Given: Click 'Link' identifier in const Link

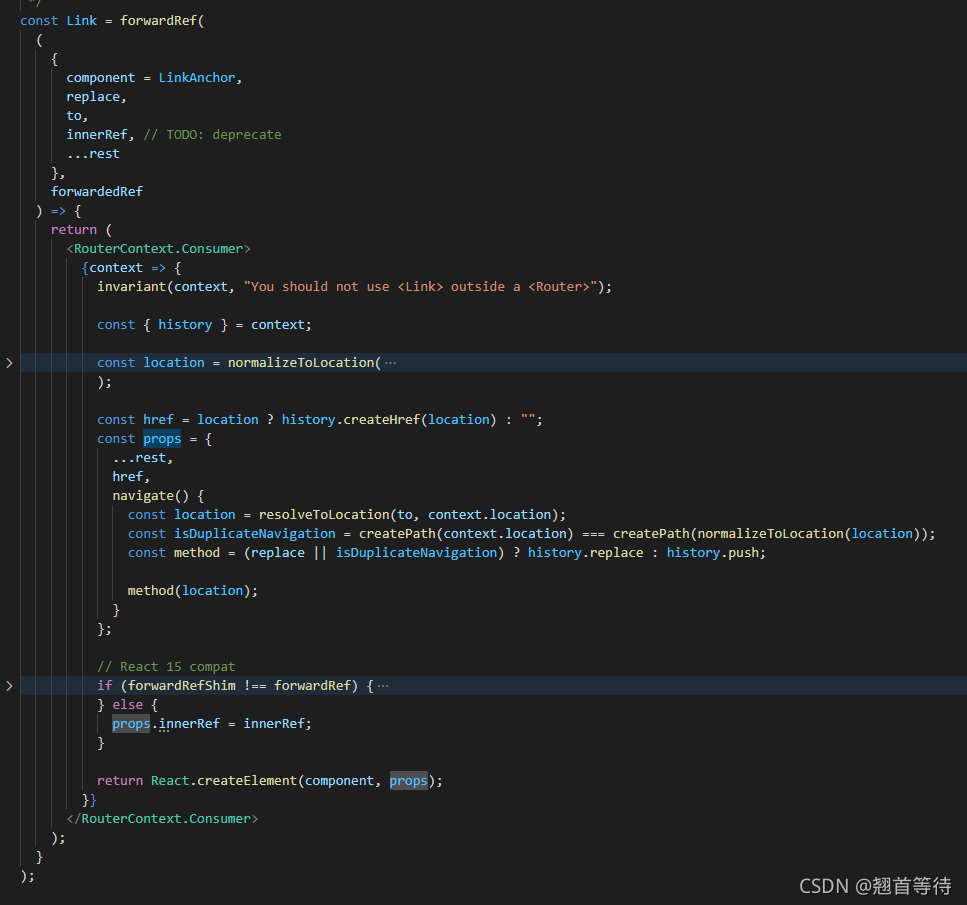Looking at the screenshot, I should [81, 20].
